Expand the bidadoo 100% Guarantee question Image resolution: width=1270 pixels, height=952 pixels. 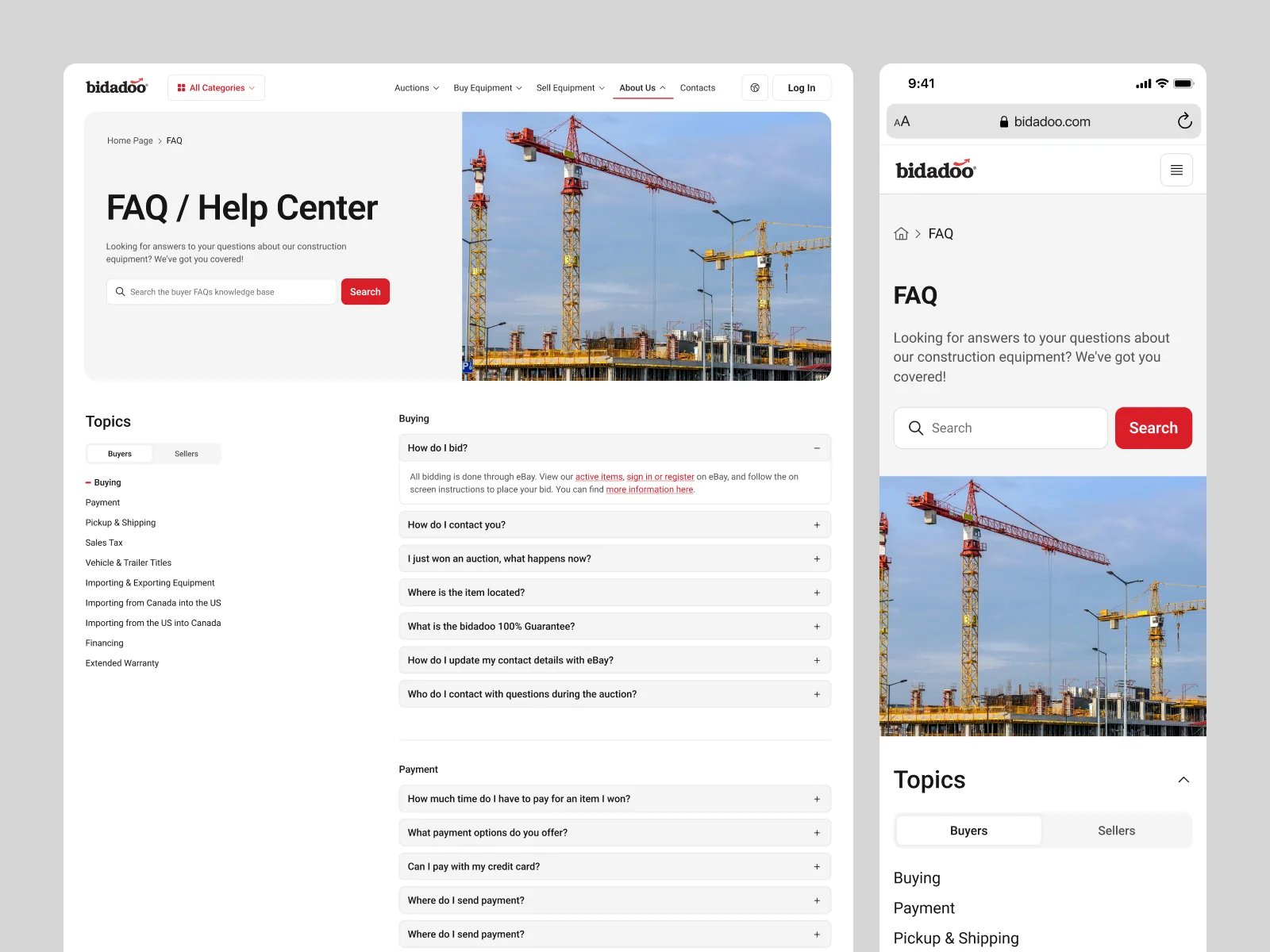615,627
